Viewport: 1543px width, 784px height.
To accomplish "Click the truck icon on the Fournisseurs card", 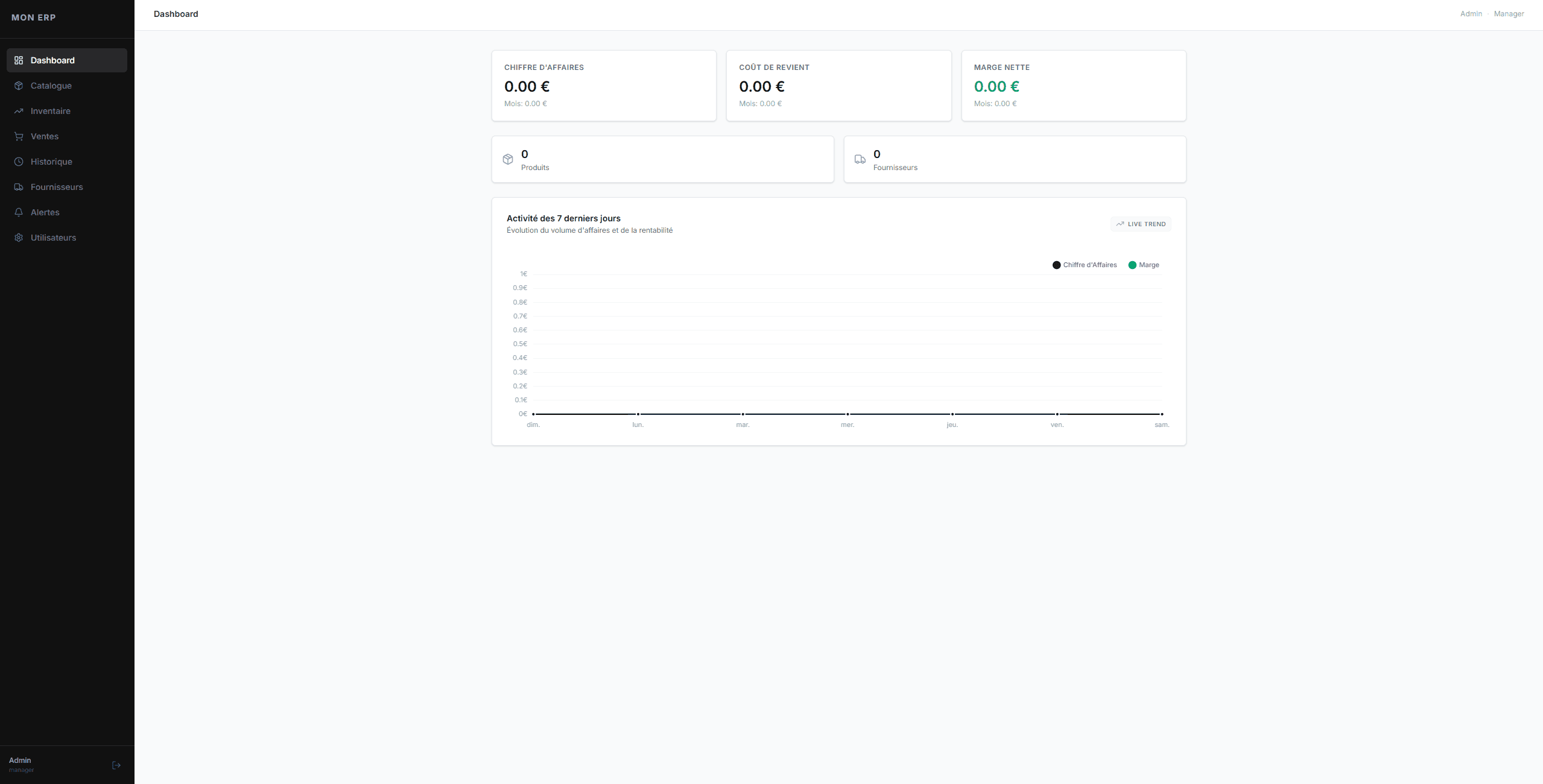I will point(860,159).
